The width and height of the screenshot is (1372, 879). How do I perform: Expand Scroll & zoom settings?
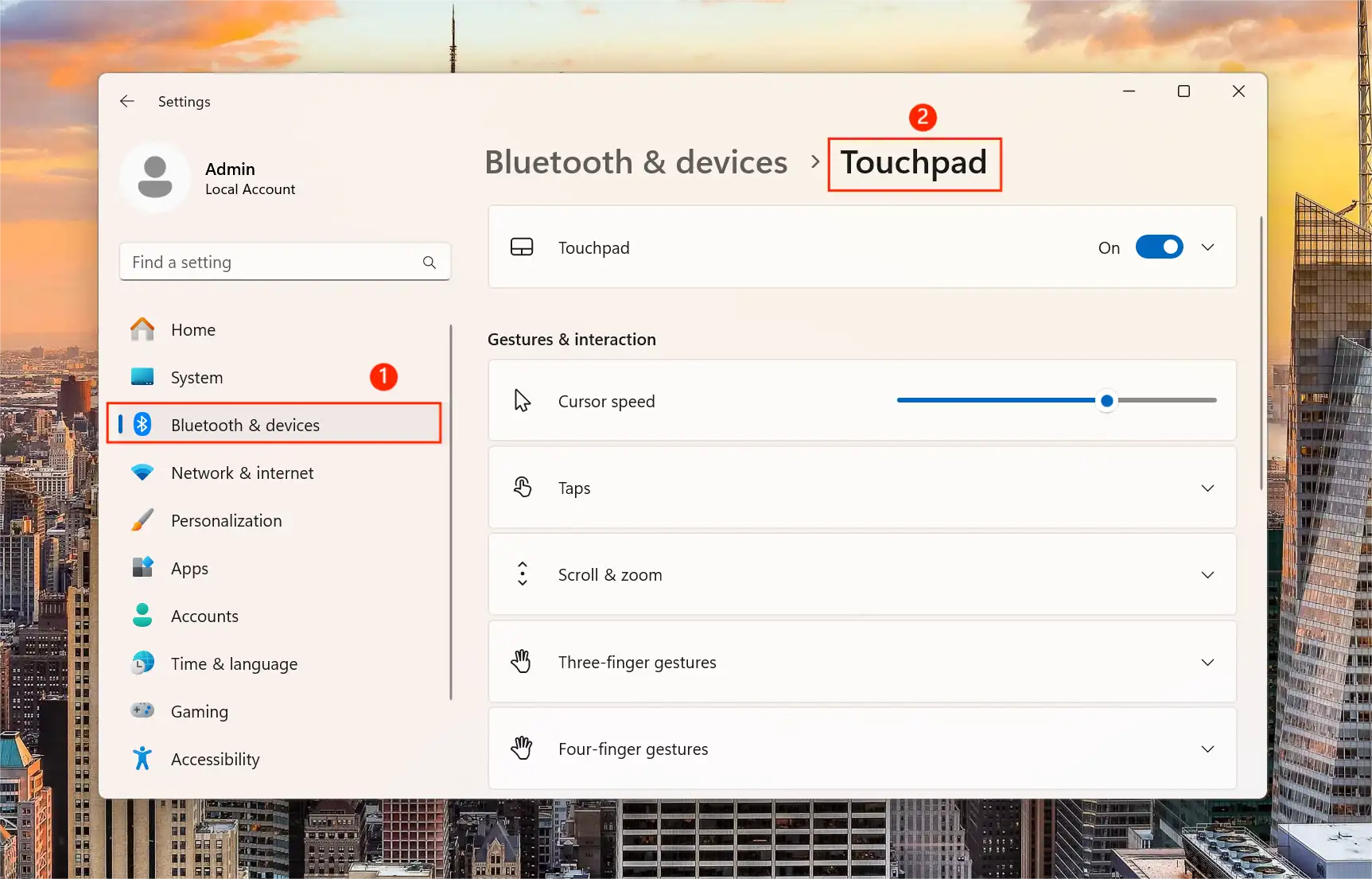point(1207,575)
